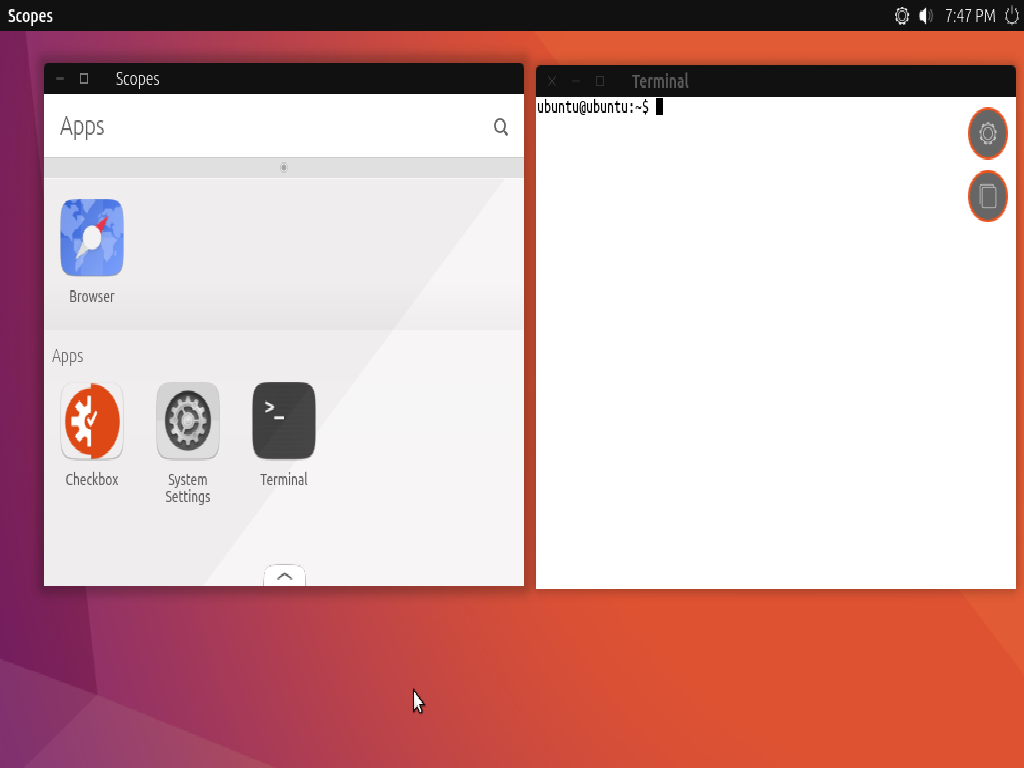
Task: Click the Apps category header label
Action: pos(68,356)
